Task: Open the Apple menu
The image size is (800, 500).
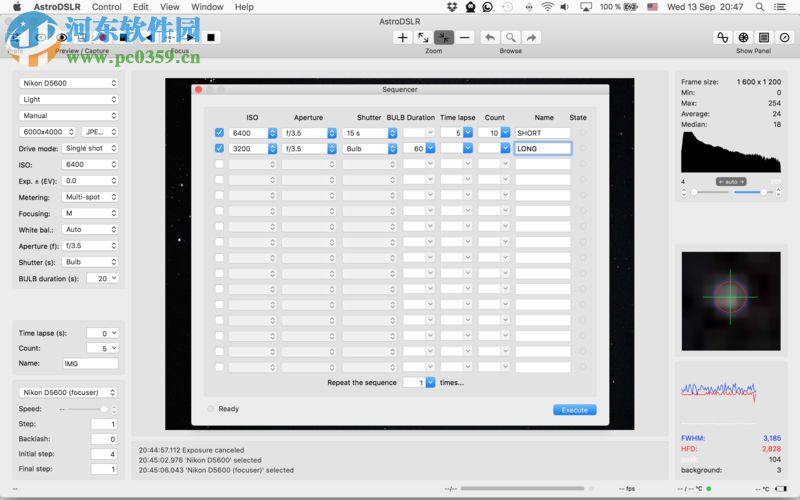Action: click(x=17, y=7)
